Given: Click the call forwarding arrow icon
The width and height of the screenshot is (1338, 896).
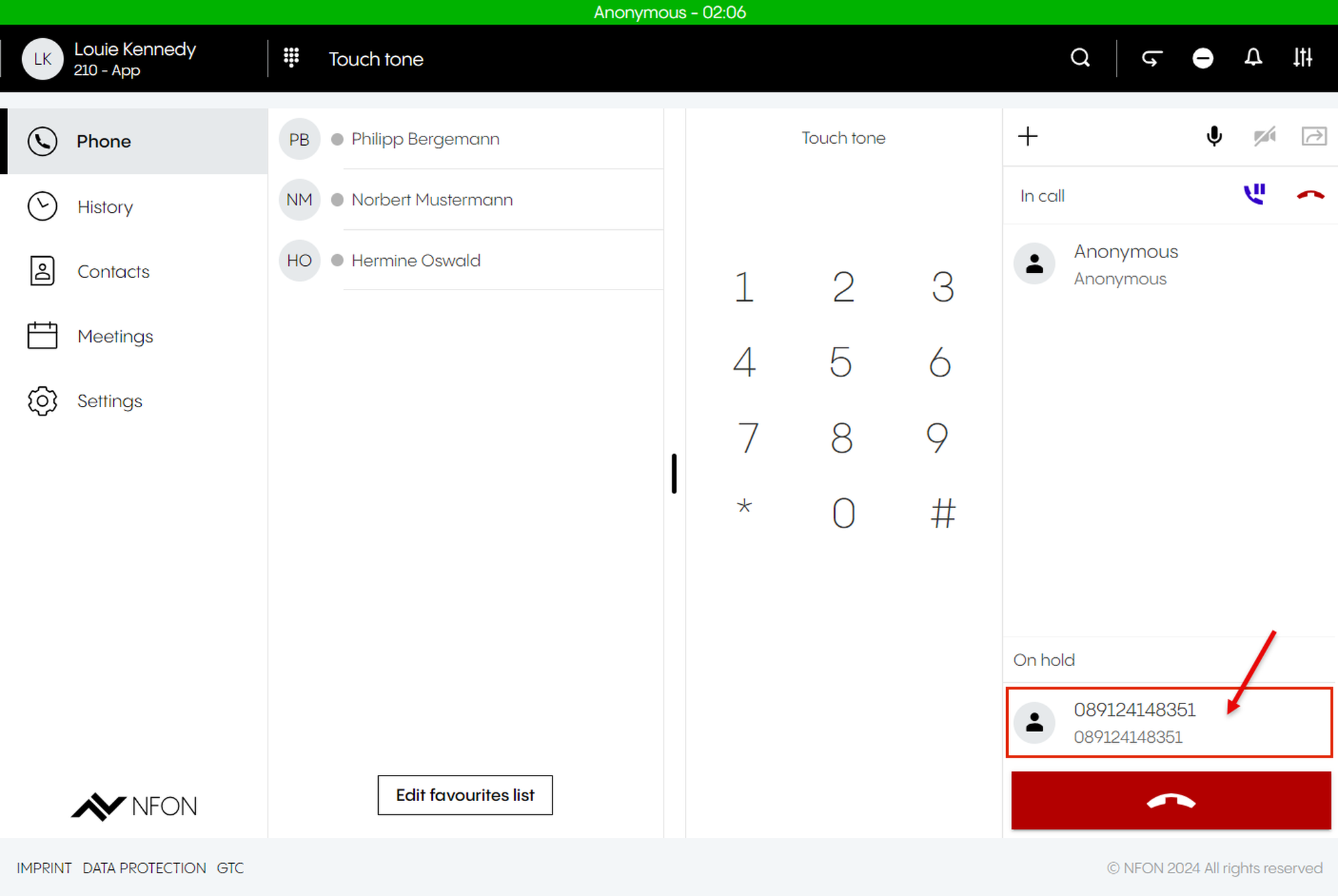Looking at the screenshot, I should tap(1151, 58).
